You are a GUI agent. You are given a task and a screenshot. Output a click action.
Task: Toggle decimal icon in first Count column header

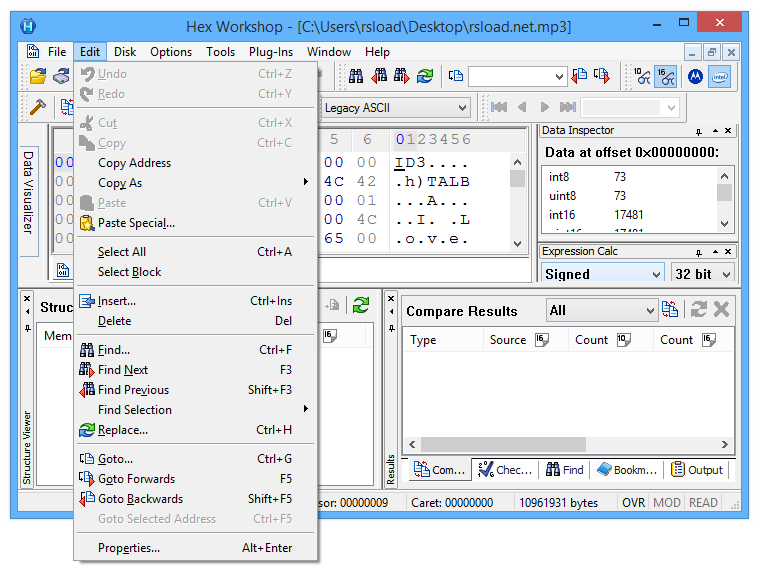pos(624,340)
